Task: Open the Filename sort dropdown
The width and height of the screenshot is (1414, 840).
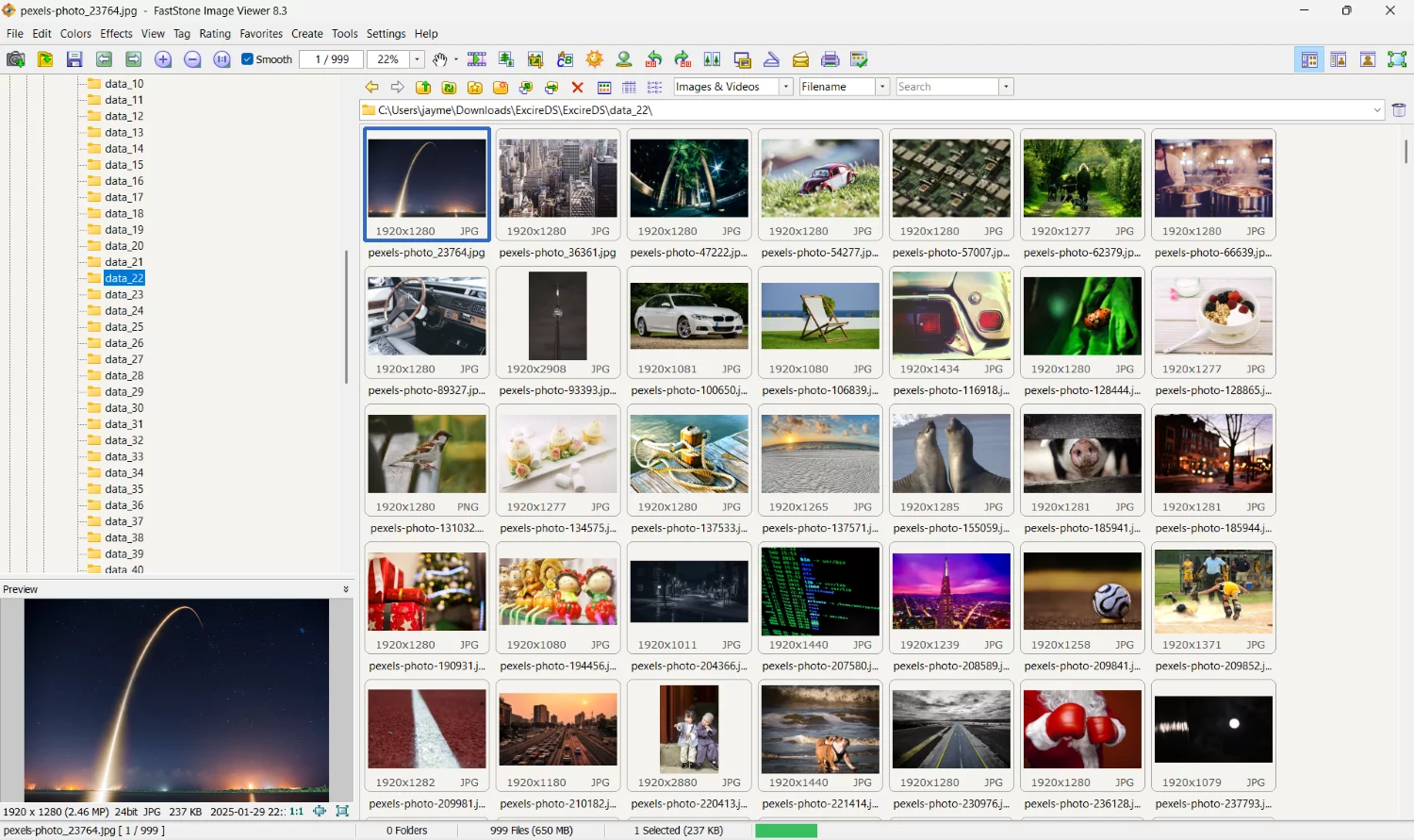Action: click(880, 86)
